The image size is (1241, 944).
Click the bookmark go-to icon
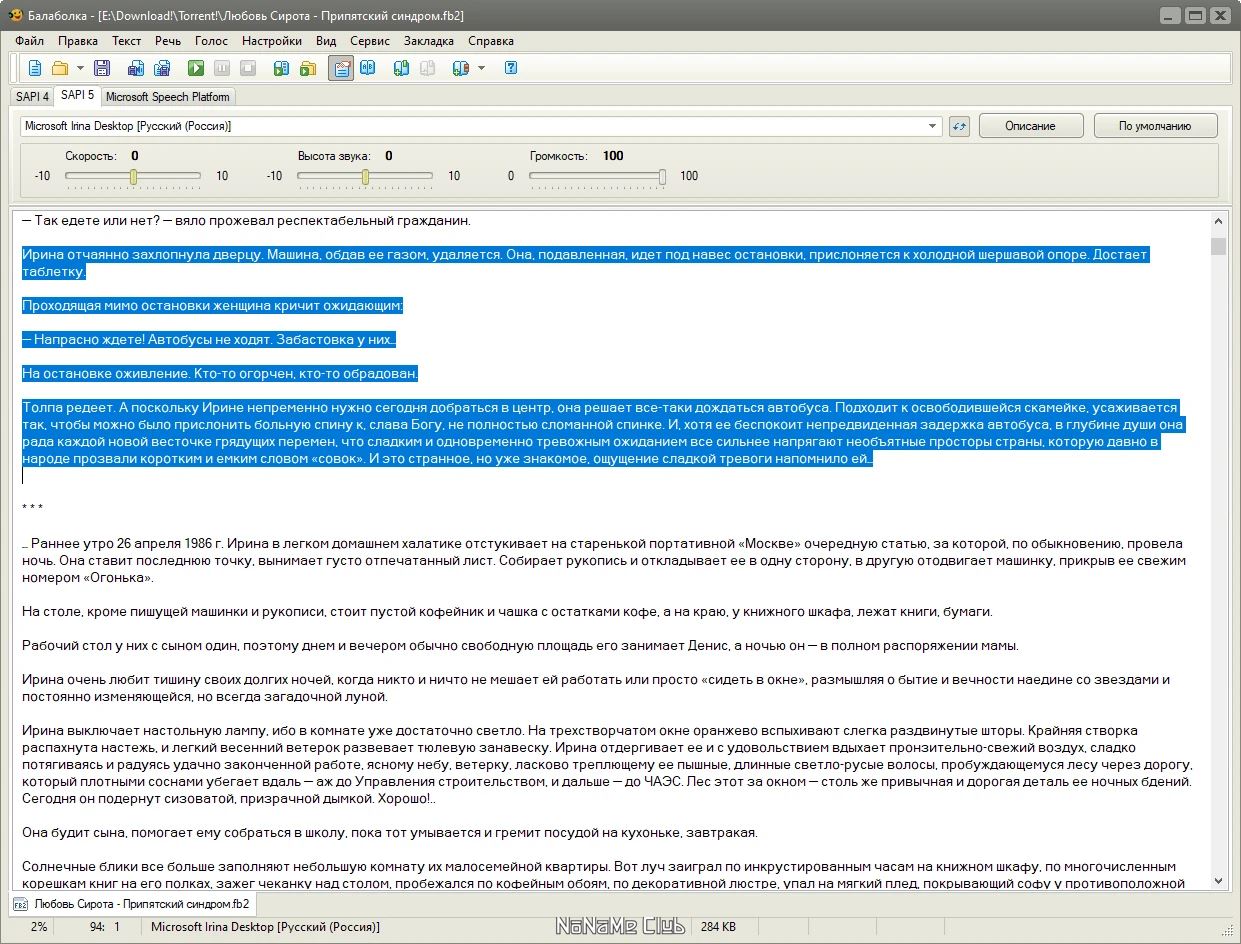[x=461, y=68]
